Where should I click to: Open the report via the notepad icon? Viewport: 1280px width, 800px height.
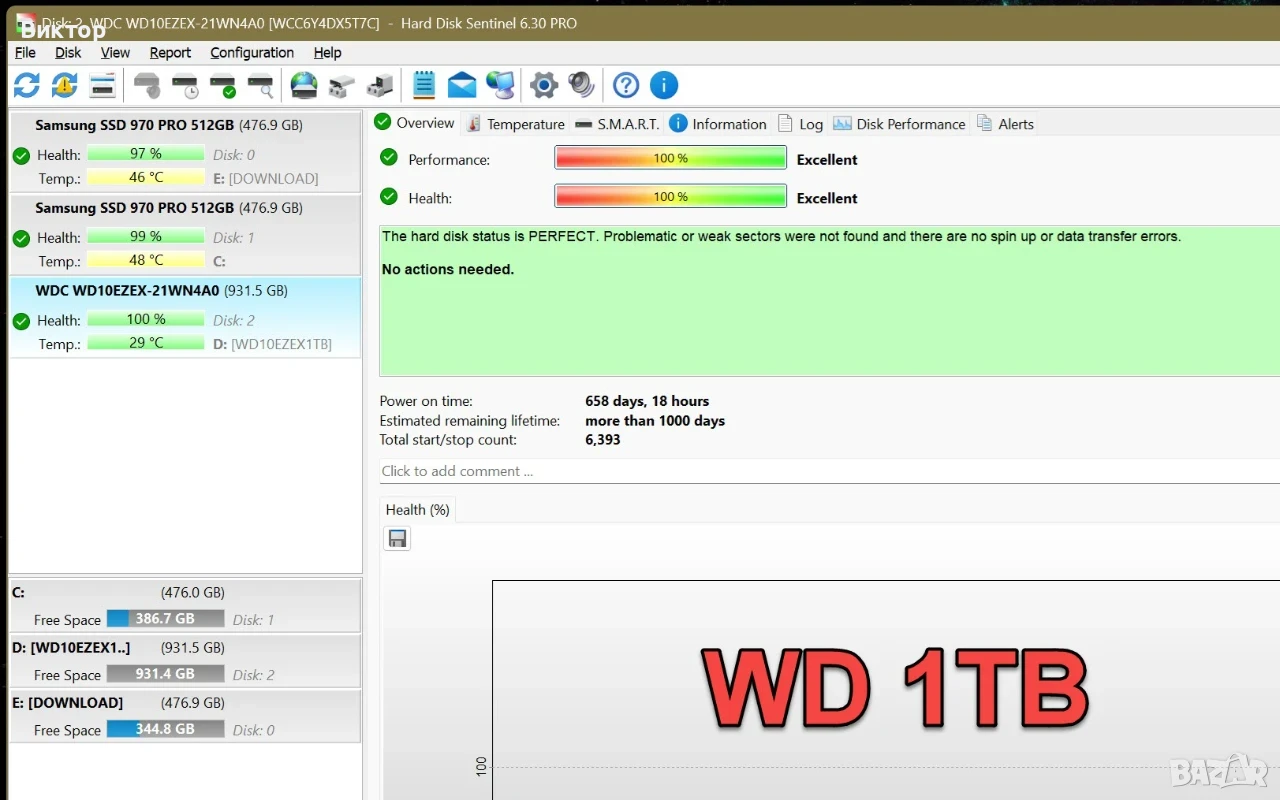pos(424,85)
